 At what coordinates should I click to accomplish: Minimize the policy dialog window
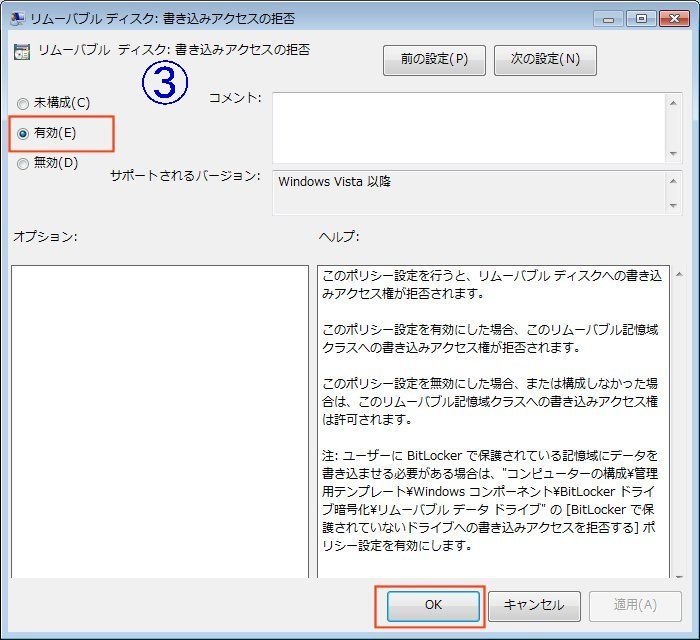click(x=608, y=19)
